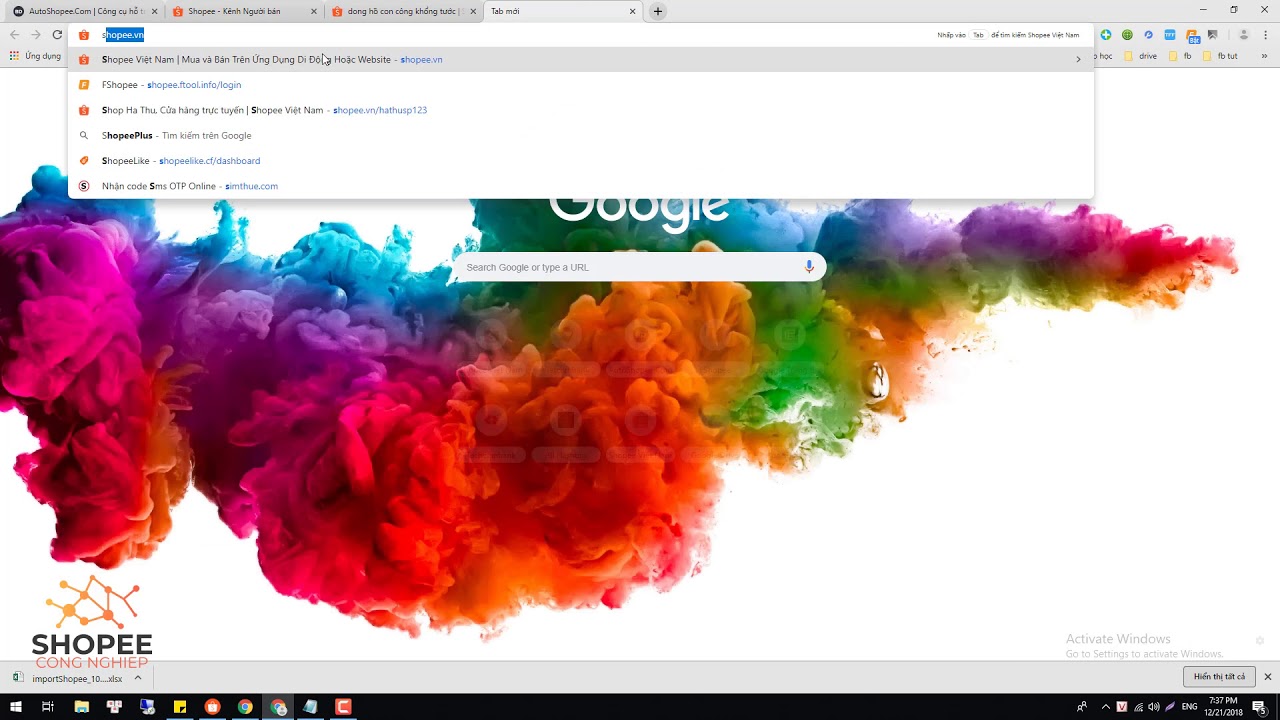The width and height of the screenshot is (1280, 720).
Task: Go back with the back arrow
Action: click(14, 35)
